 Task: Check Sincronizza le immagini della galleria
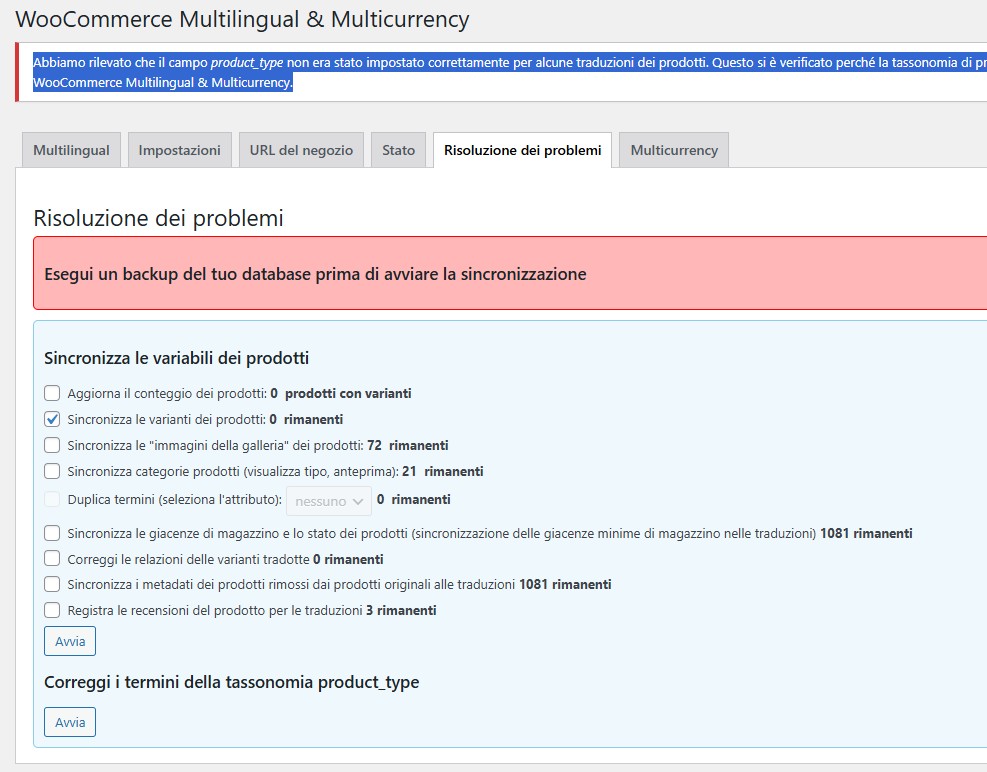coord(52,445)
